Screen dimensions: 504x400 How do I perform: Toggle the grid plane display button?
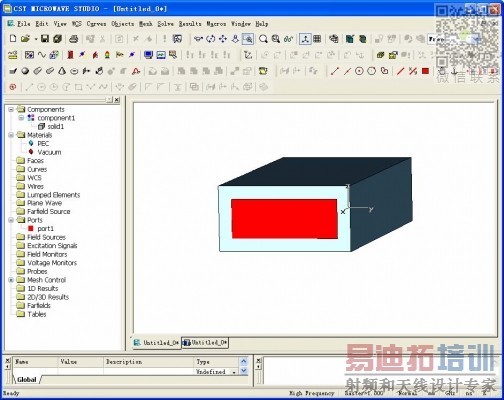[x=317, y=39]
